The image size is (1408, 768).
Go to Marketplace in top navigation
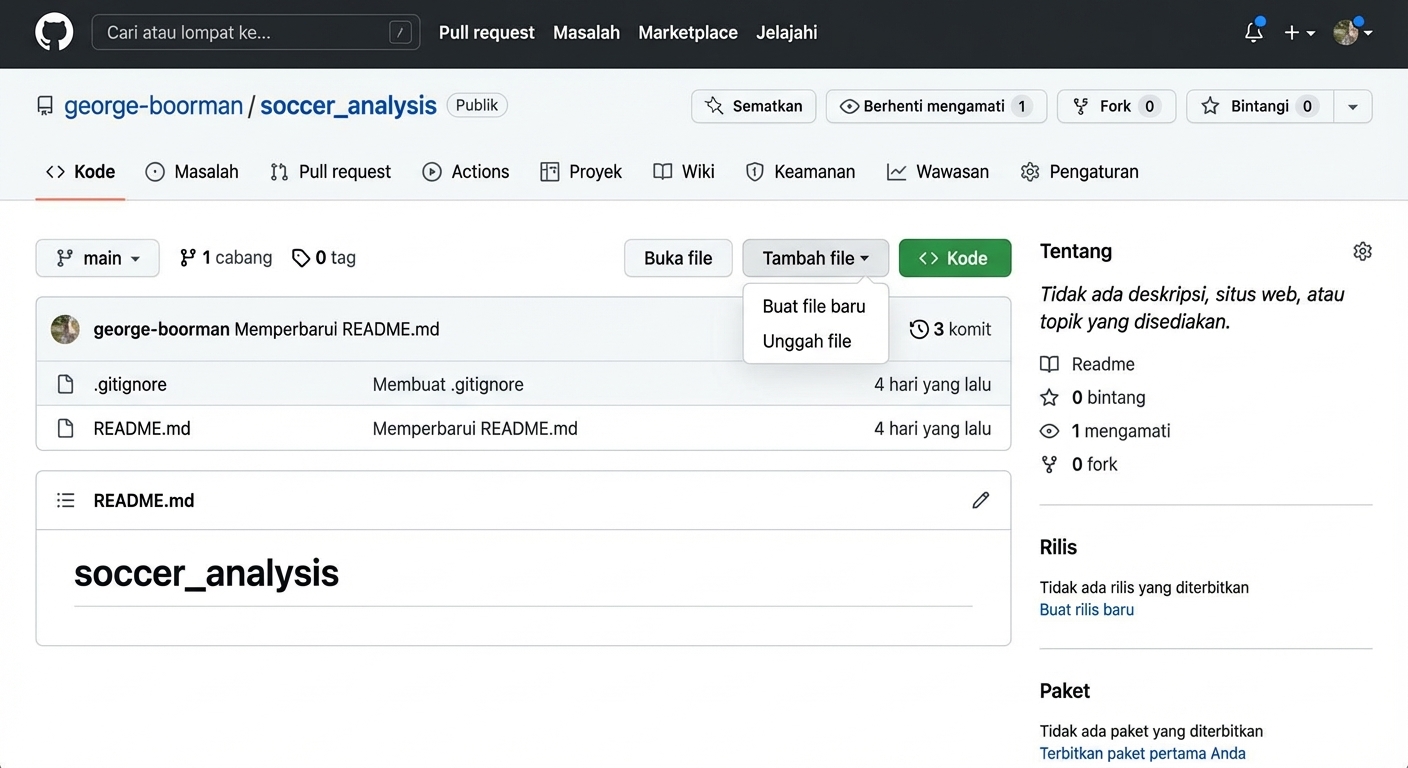point(688,33)
